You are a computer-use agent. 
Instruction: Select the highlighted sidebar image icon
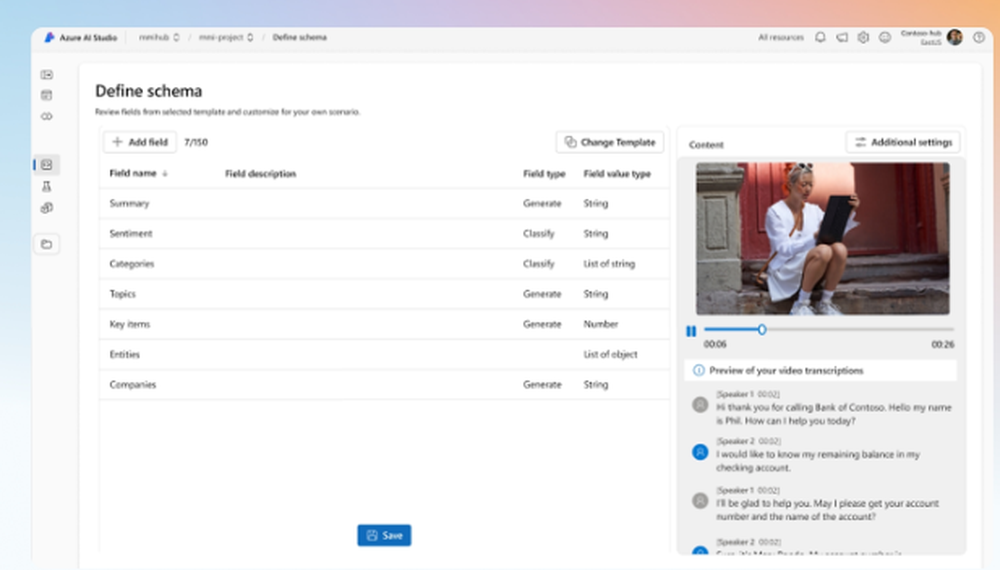pyautogui.click(x=47, y=165)
